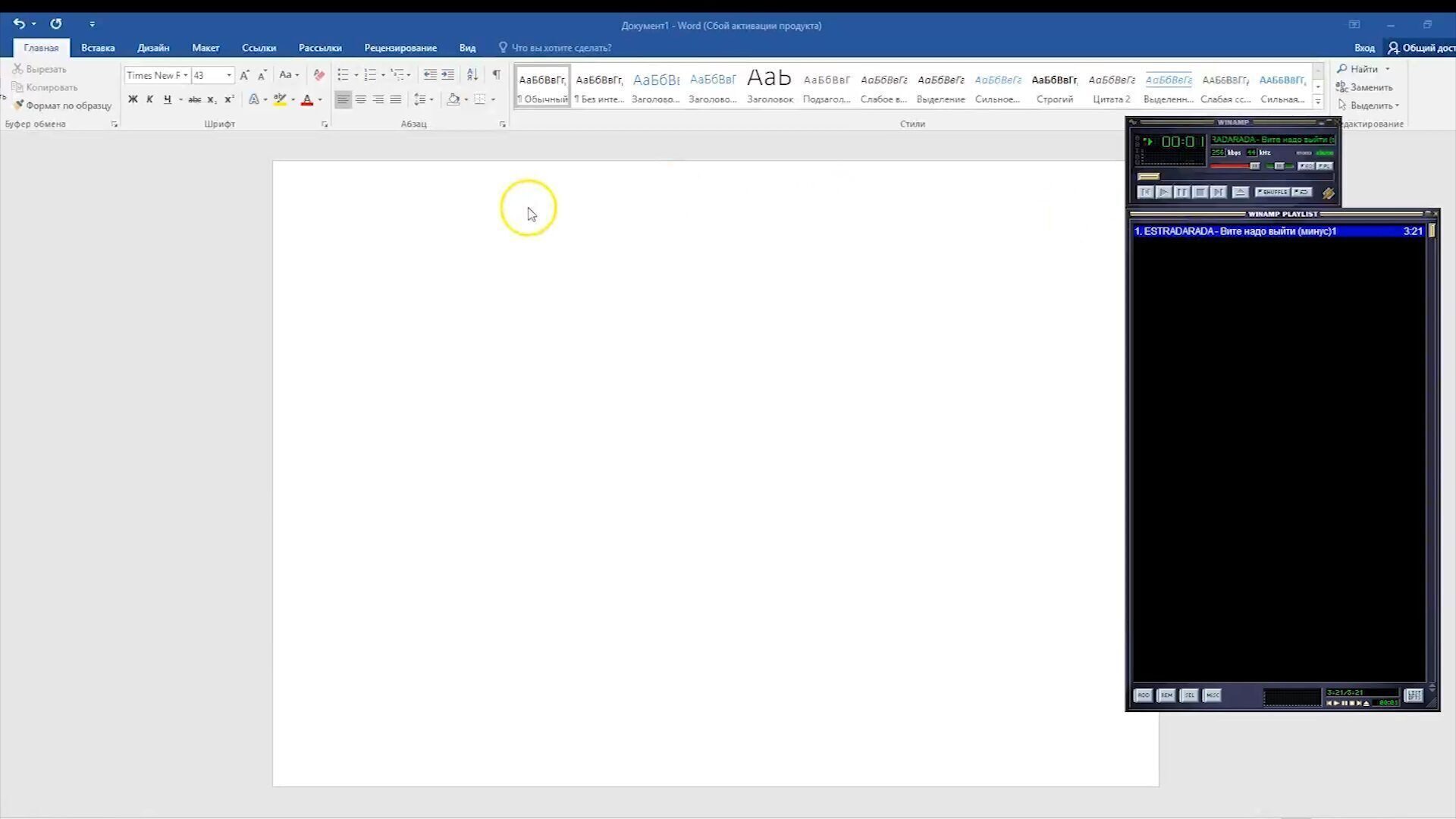Align text to the right
The width and height of the screenshot is (1456, 819).
378,99
